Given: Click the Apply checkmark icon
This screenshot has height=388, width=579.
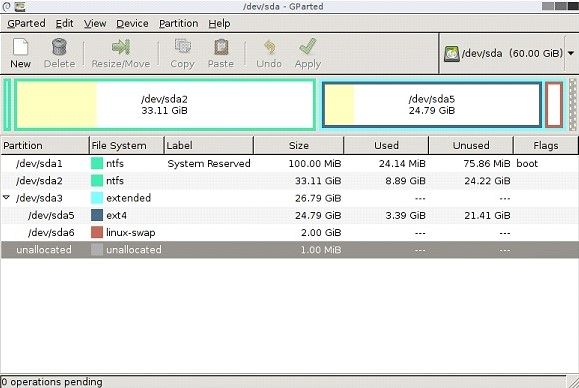Looking at the screenshot, I should point(308,47).
